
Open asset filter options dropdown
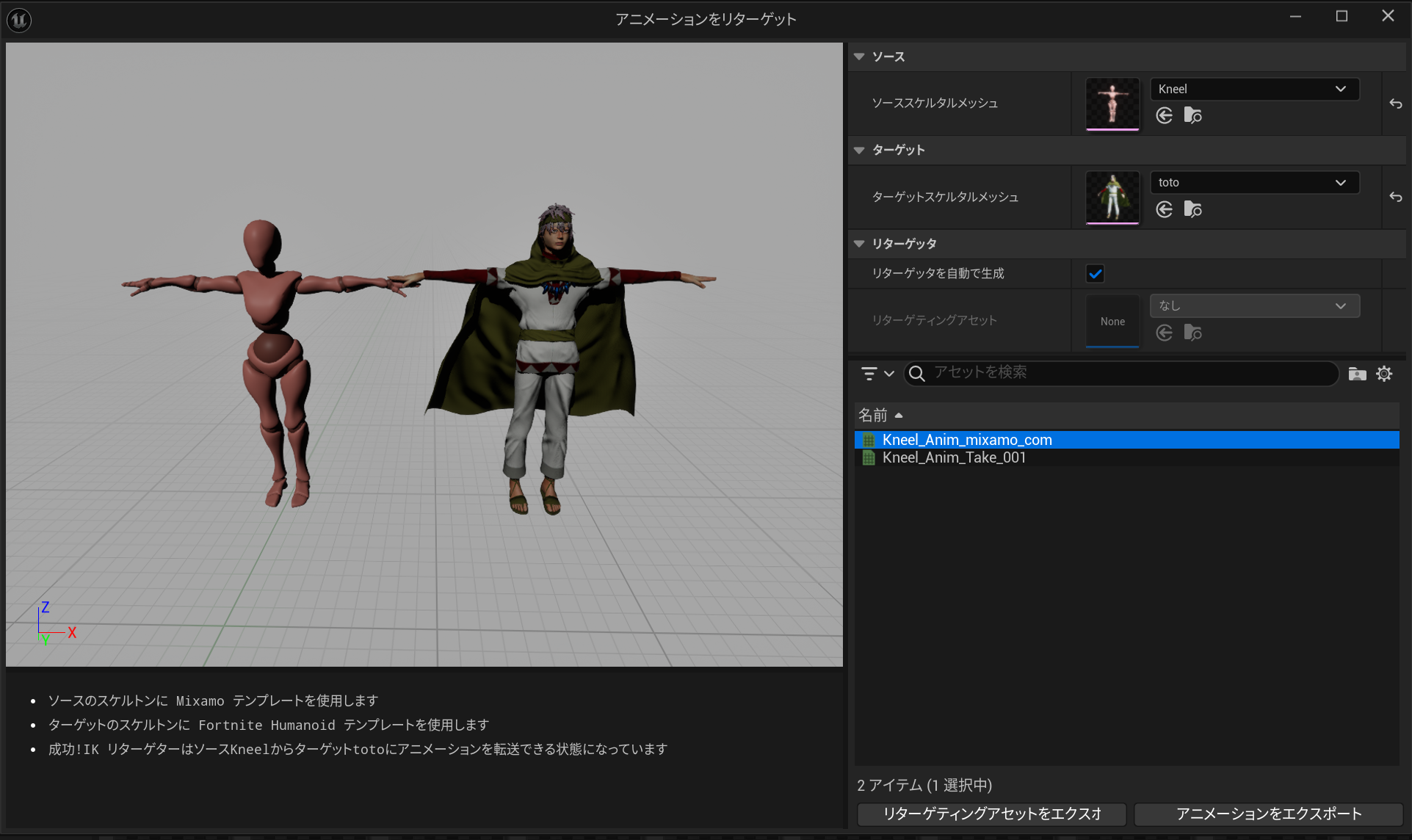pyautogui.click(x=877, y=374)
